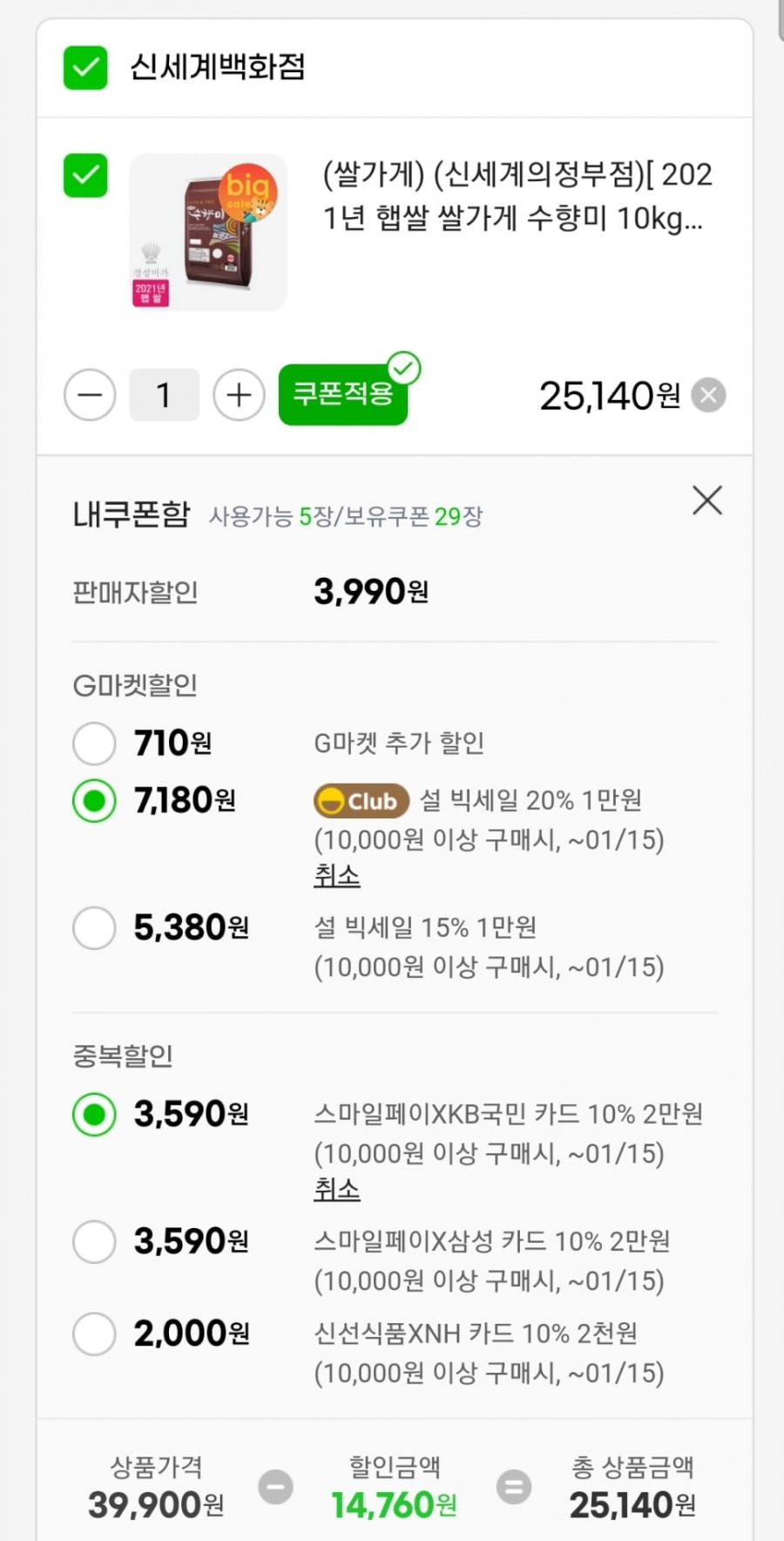The width and height of the screenshot is (784, 1541).
Task: Click the yellow Club badge icon
Action: click(x=362, y=800)
